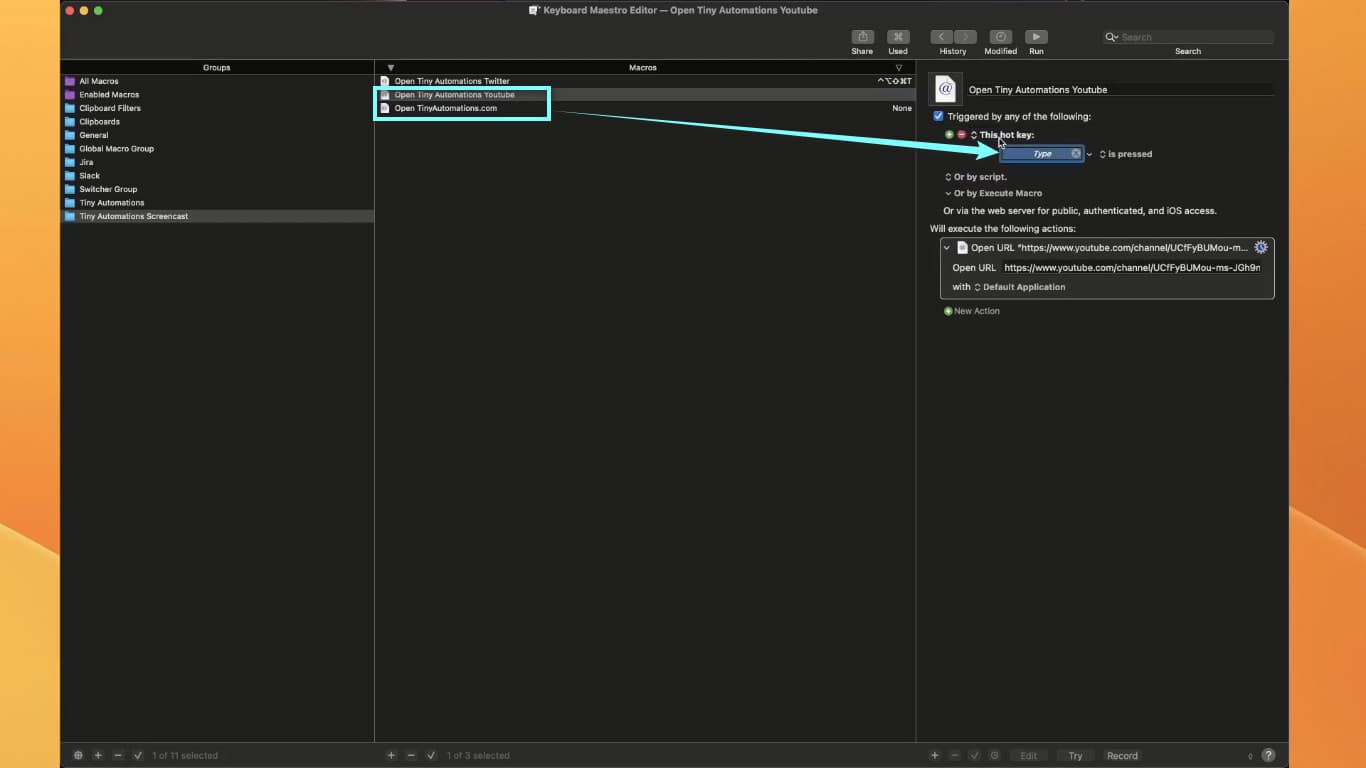Open the is pressed dropdown
1366x768 pixels.
(x=1126, y=154)
